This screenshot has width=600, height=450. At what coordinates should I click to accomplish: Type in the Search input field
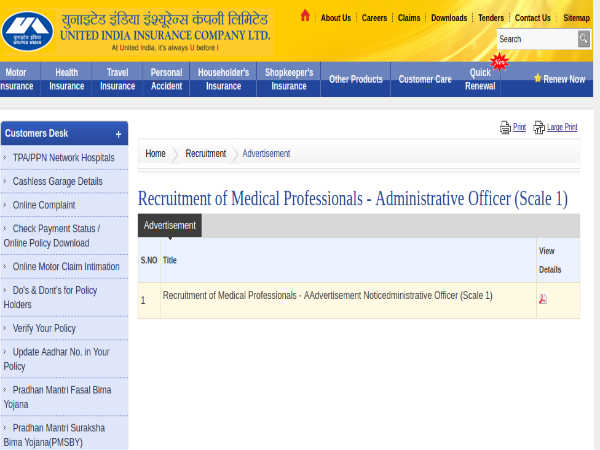coord(536,39)
